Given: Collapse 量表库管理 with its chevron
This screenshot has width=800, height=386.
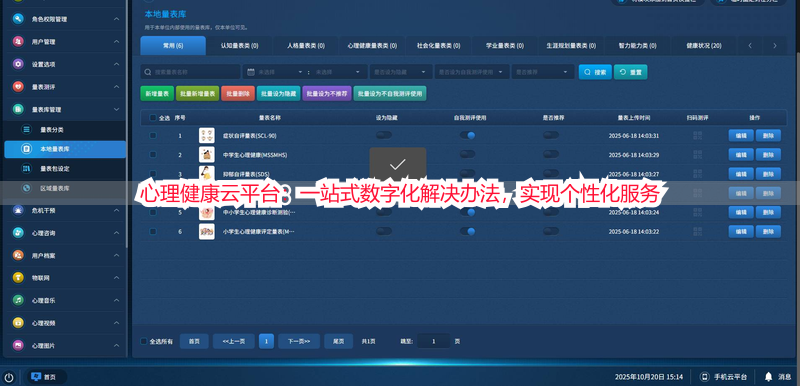Looking at the screenshot, I should click(x=116, y=109).
